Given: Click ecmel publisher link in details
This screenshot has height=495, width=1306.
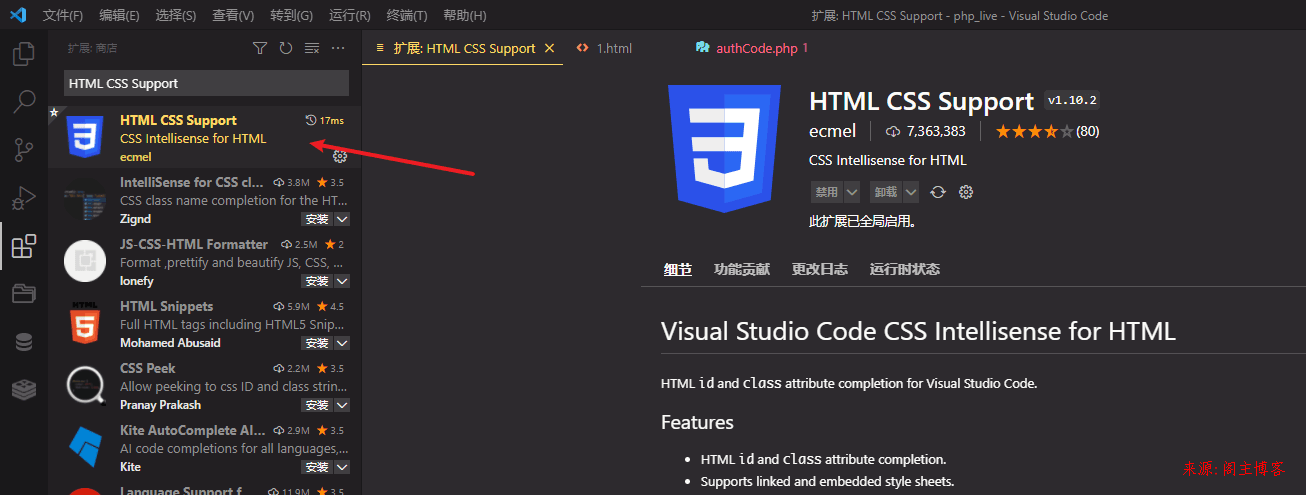Looking at the screenshot, I should point(832,131).
